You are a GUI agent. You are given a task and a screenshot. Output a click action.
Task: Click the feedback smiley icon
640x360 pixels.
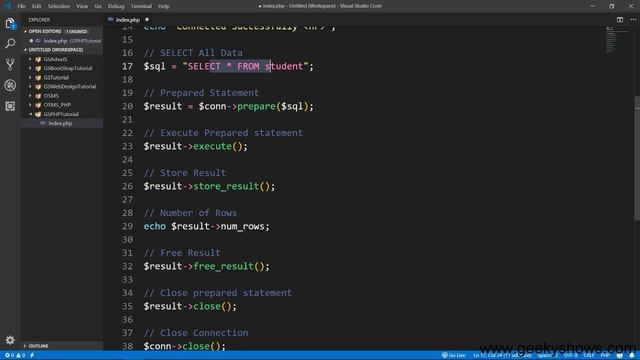[x=620, y=355]
